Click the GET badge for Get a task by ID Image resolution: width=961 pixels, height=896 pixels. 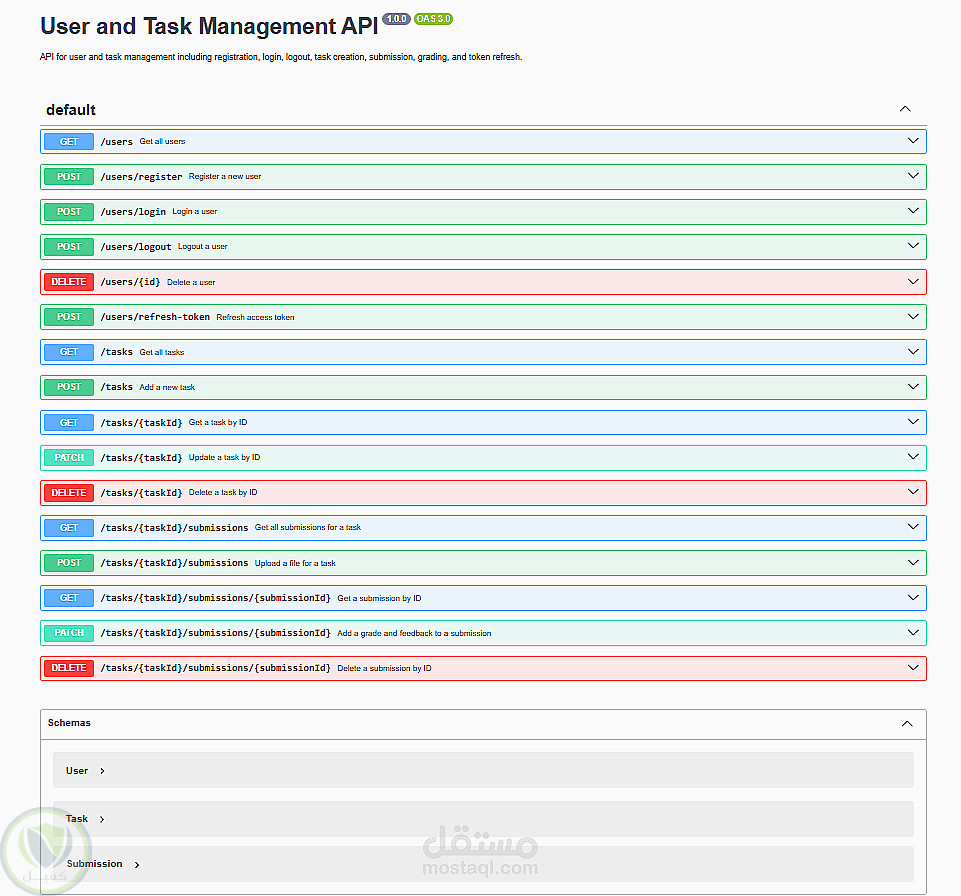[69, 422]
